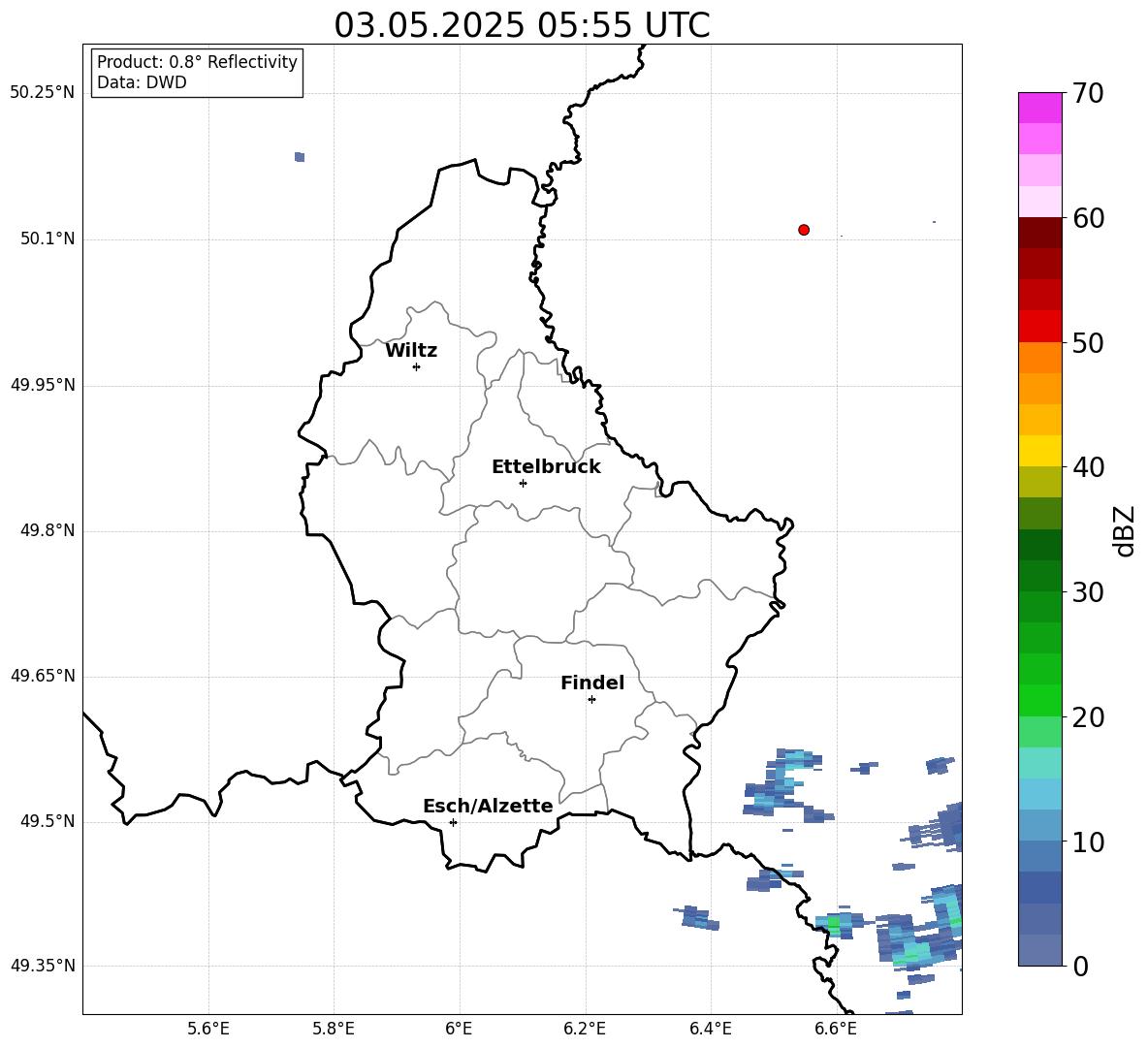The image size is (1148, 1048).
Task: Click the 50 colorbar tick label
Action: (1088, 343)
